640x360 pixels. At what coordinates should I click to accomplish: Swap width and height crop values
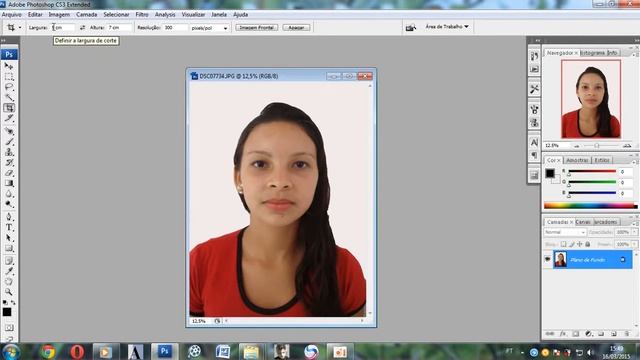point(82,27)
